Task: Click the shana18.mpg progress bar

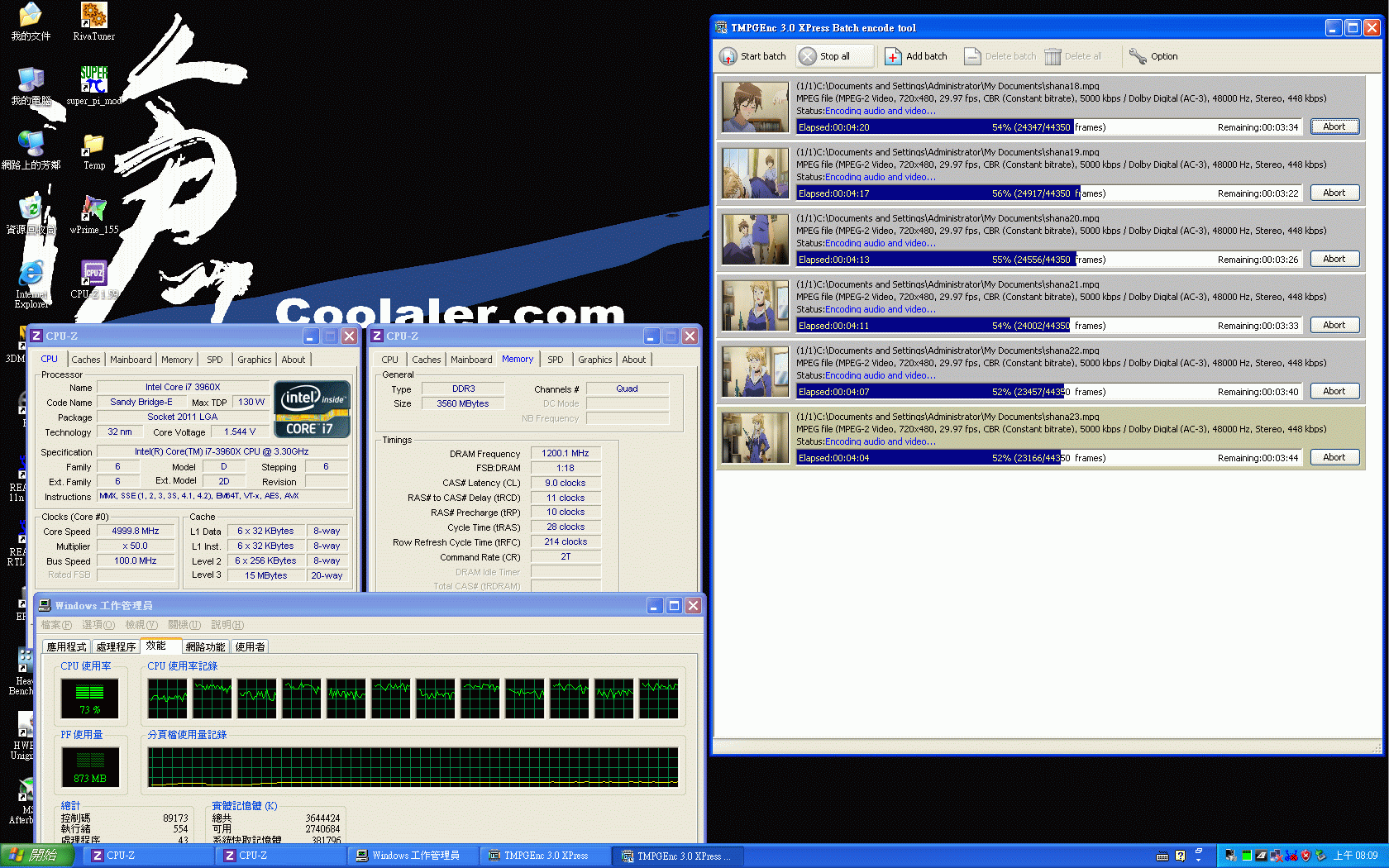Action: (x=1048, y=126)
